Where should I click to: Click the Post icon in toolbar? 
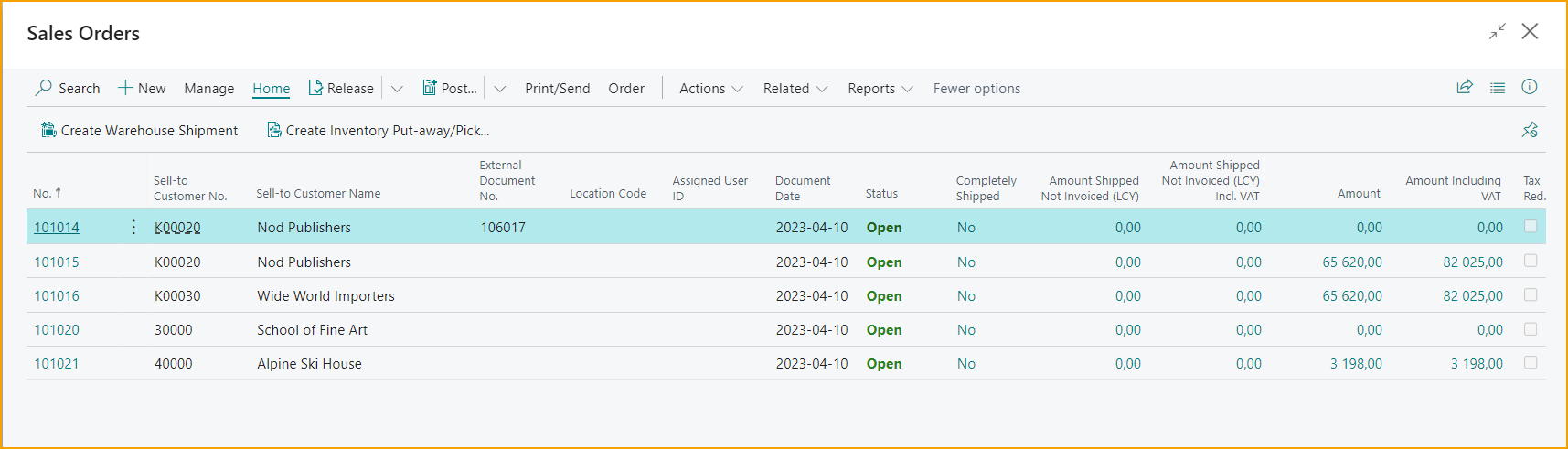pyautogui.click(x=429, y=88)
